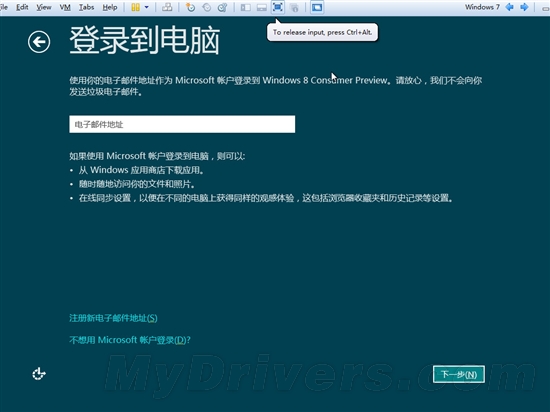Click the thumbnail bar toolbar icon
550x412 pixels.
click(x=262, y=7)
